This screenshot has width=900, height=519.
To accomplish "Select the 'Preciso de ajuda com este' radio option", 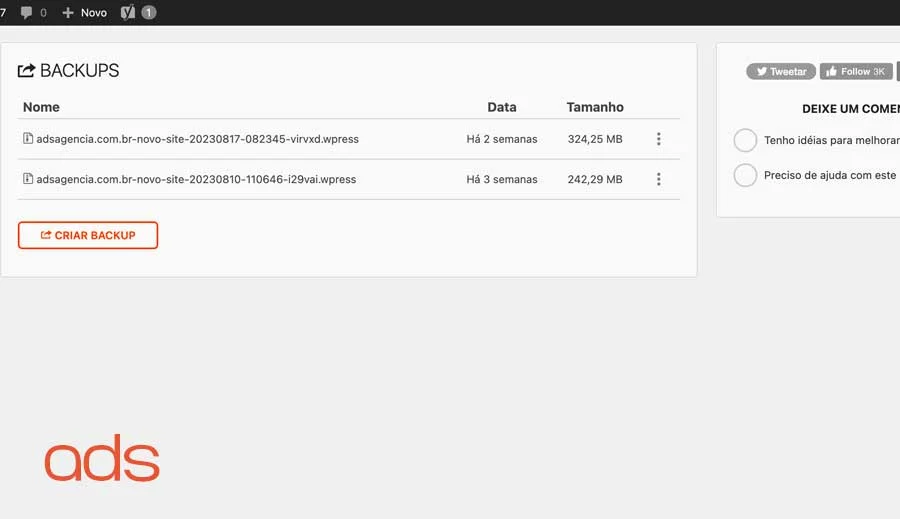I will pos(745,175).
